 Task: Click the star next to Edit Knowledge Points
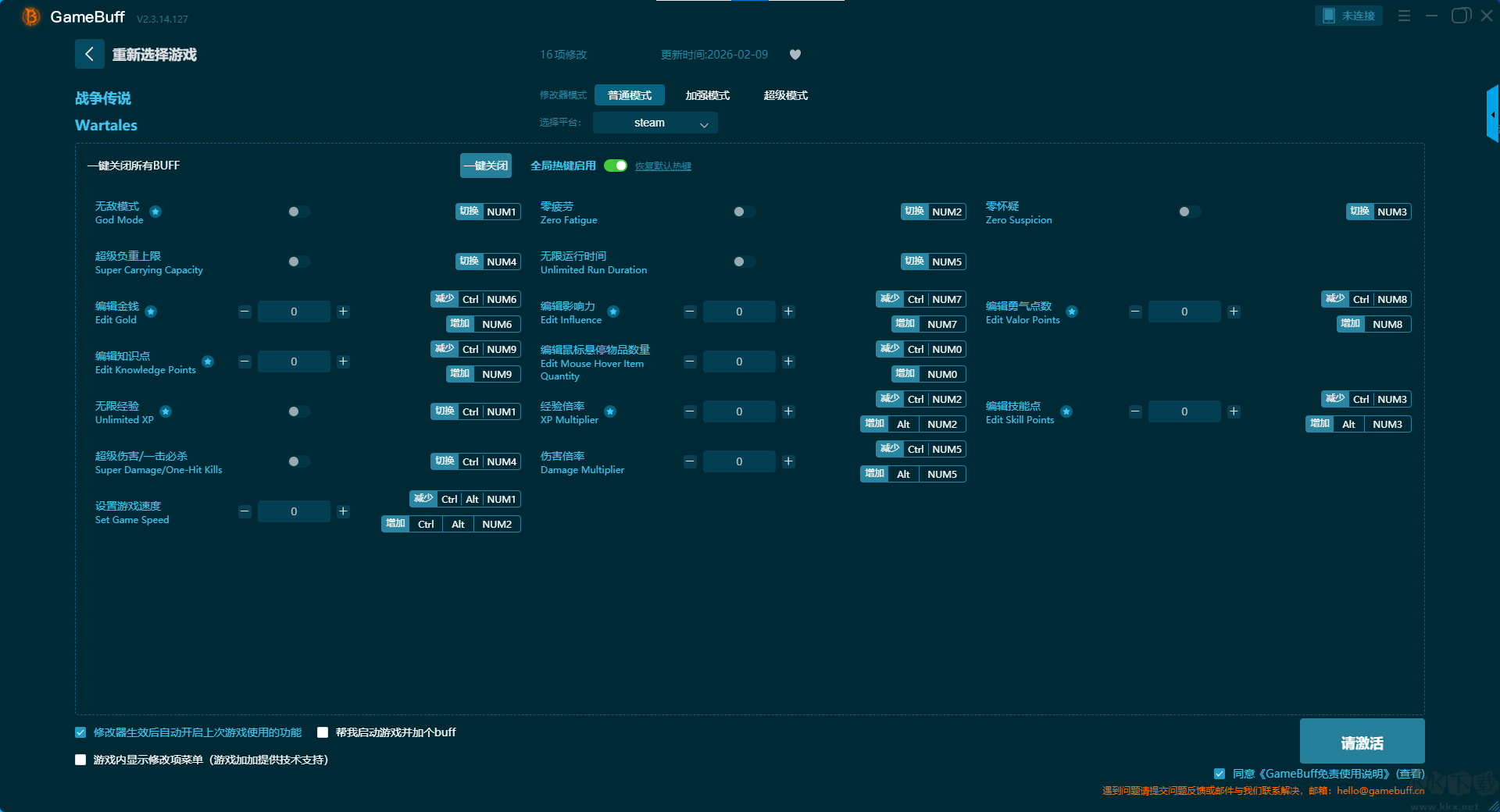208,361
